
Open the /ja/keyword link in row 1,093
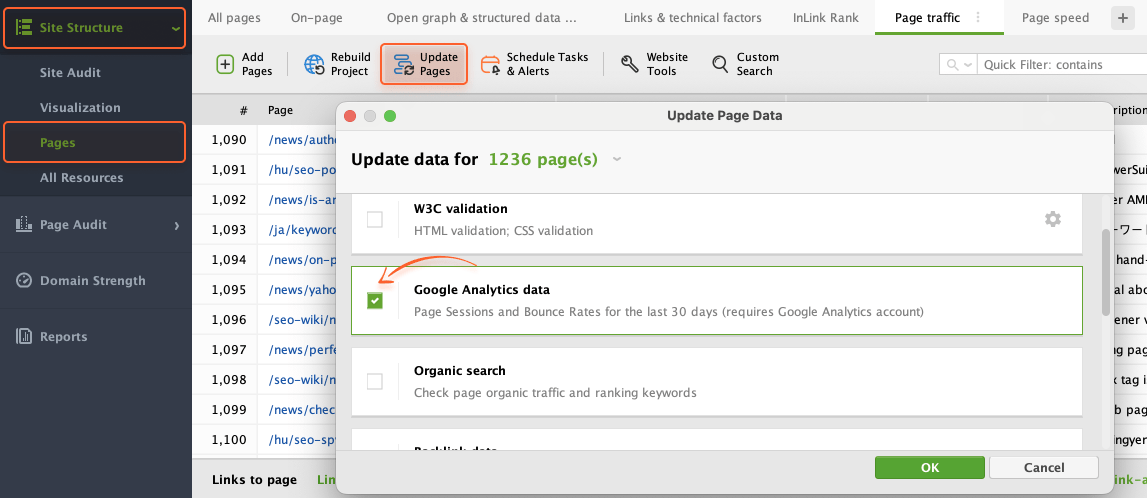click(x=302, y=230)
